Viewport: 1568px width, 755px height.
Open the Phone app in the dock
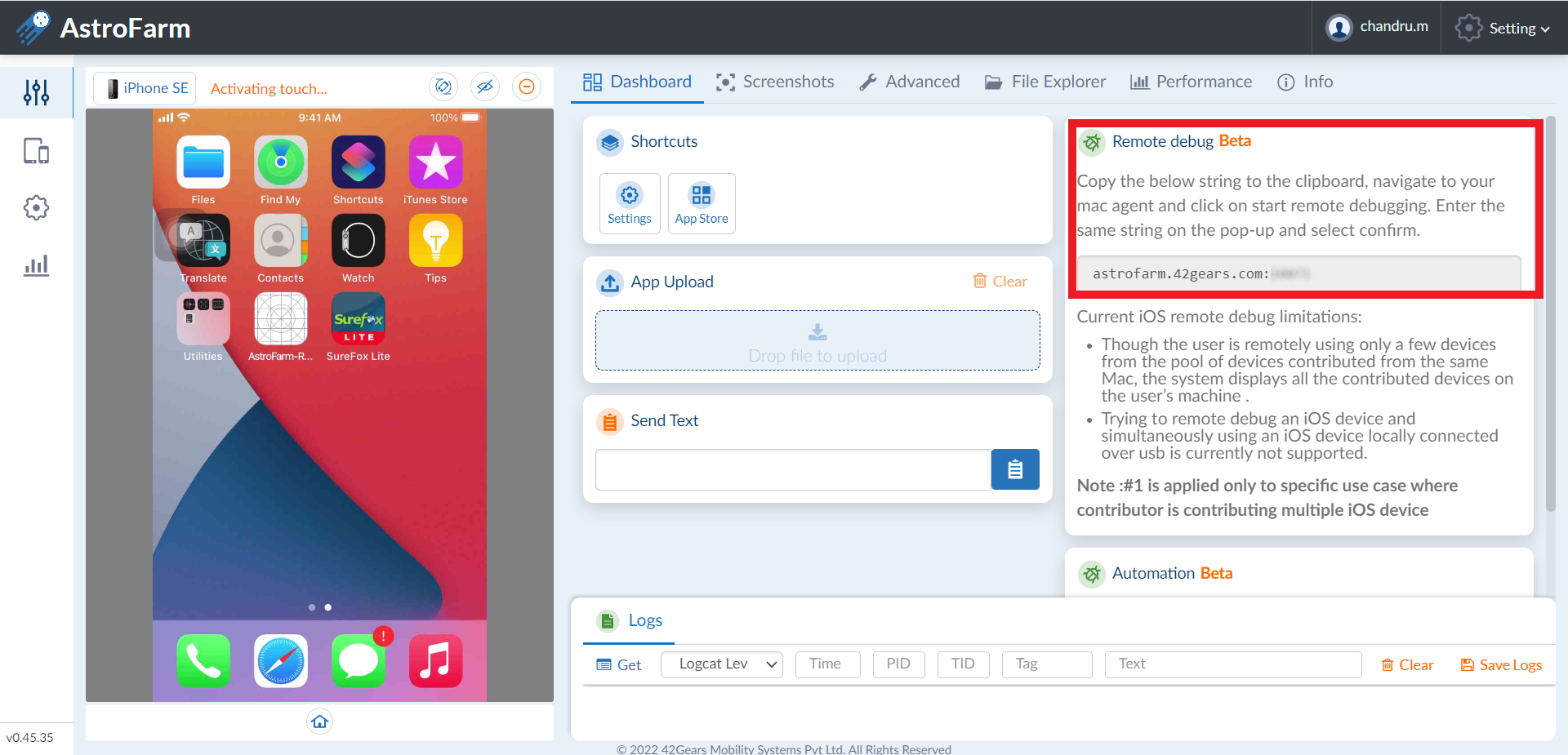[203, 660]
